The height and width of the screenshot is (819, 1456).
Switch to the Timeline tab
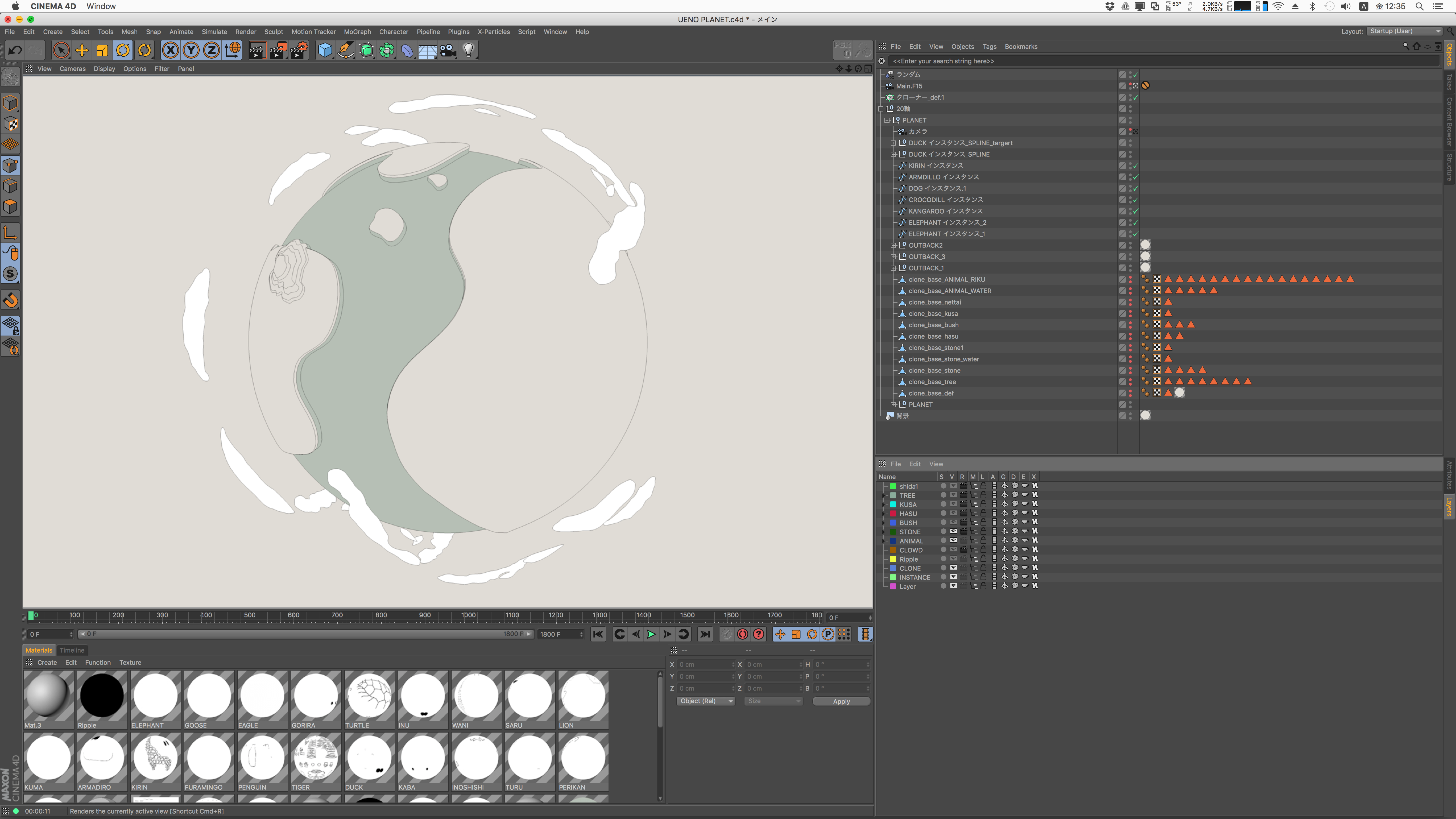pos(72,650)
